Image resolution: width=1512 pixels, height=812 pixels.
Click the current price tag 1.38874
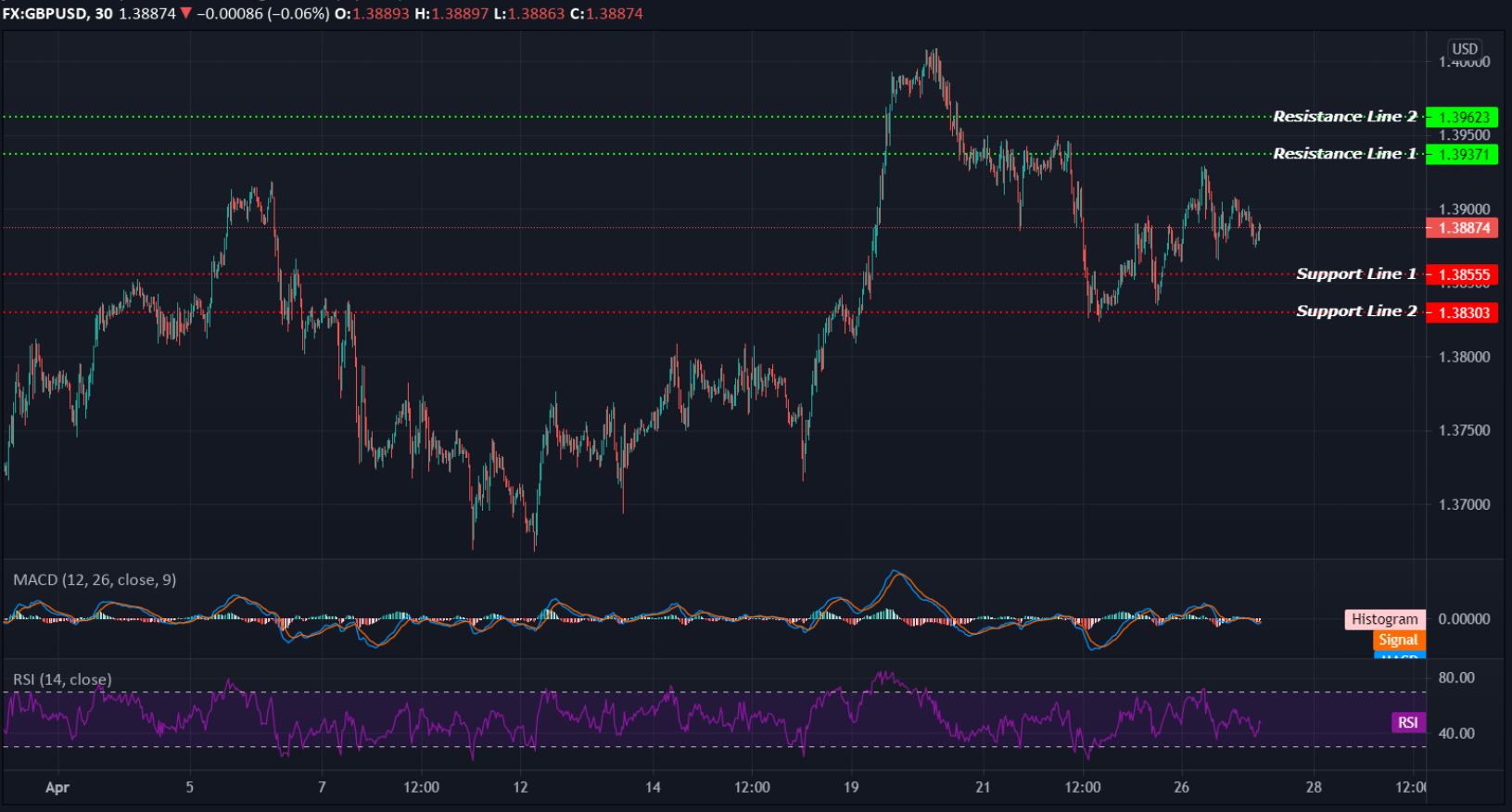coord(1462,228)
